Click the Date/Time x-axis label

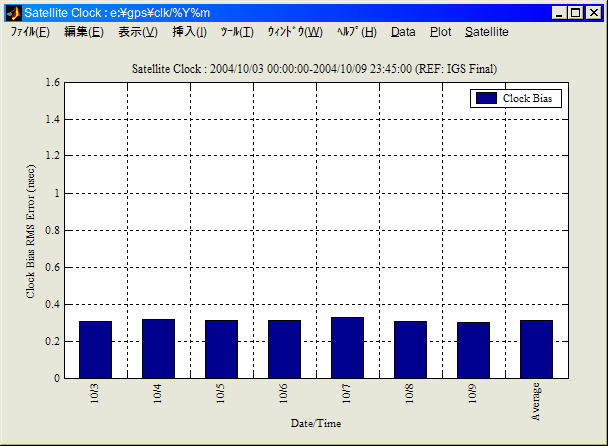pos(315,424)
